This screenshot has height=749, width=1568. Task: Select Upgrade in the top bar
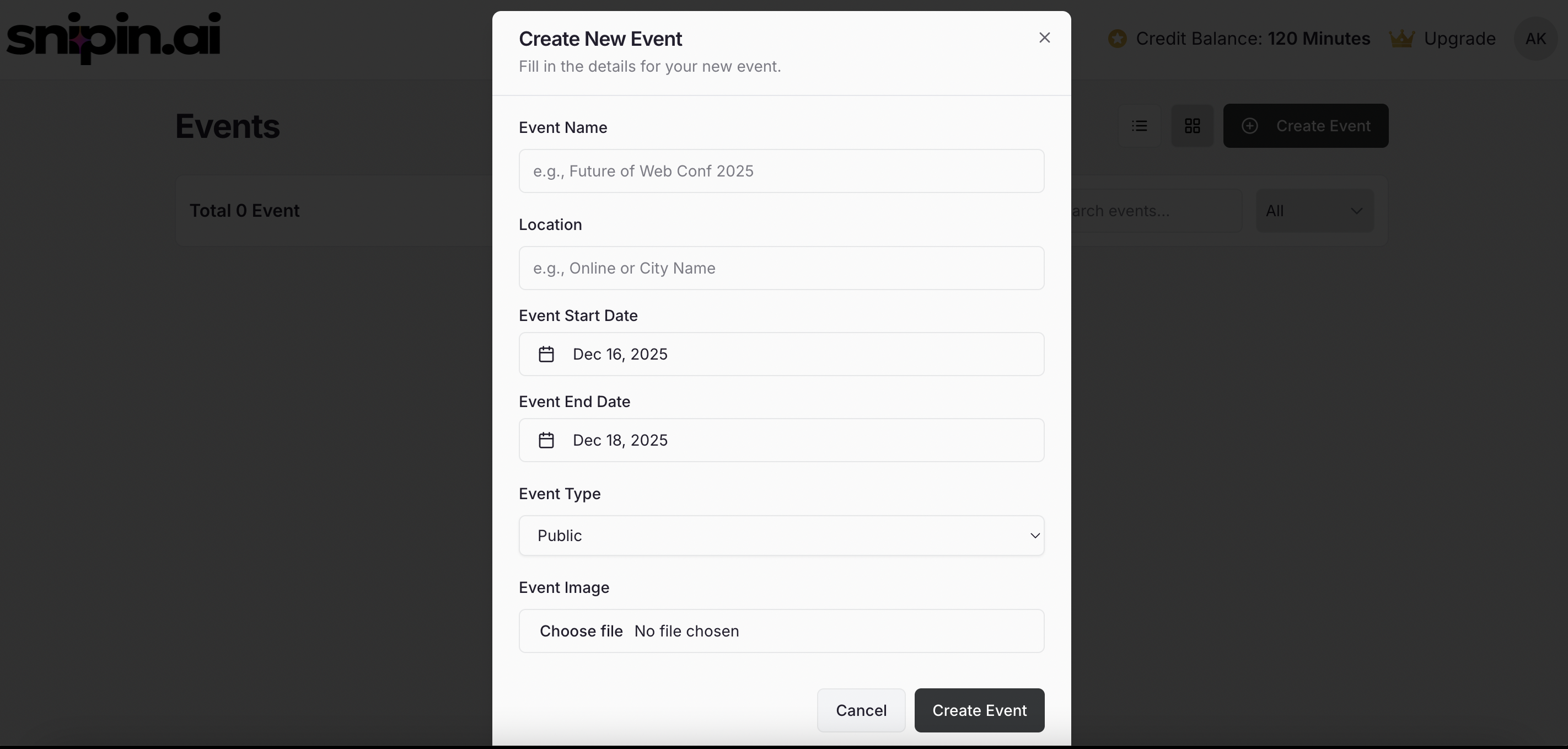pyautogui.click(x=1459, y=38)
